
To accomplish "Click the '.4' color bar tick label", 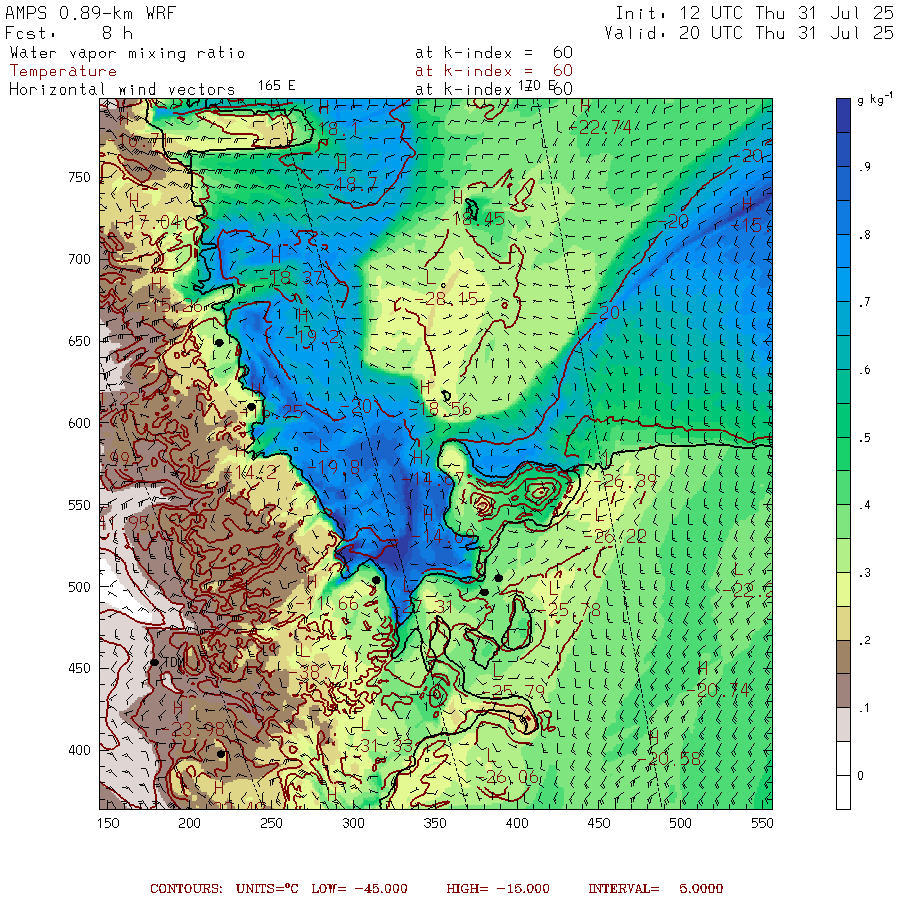I will point(864,505).
